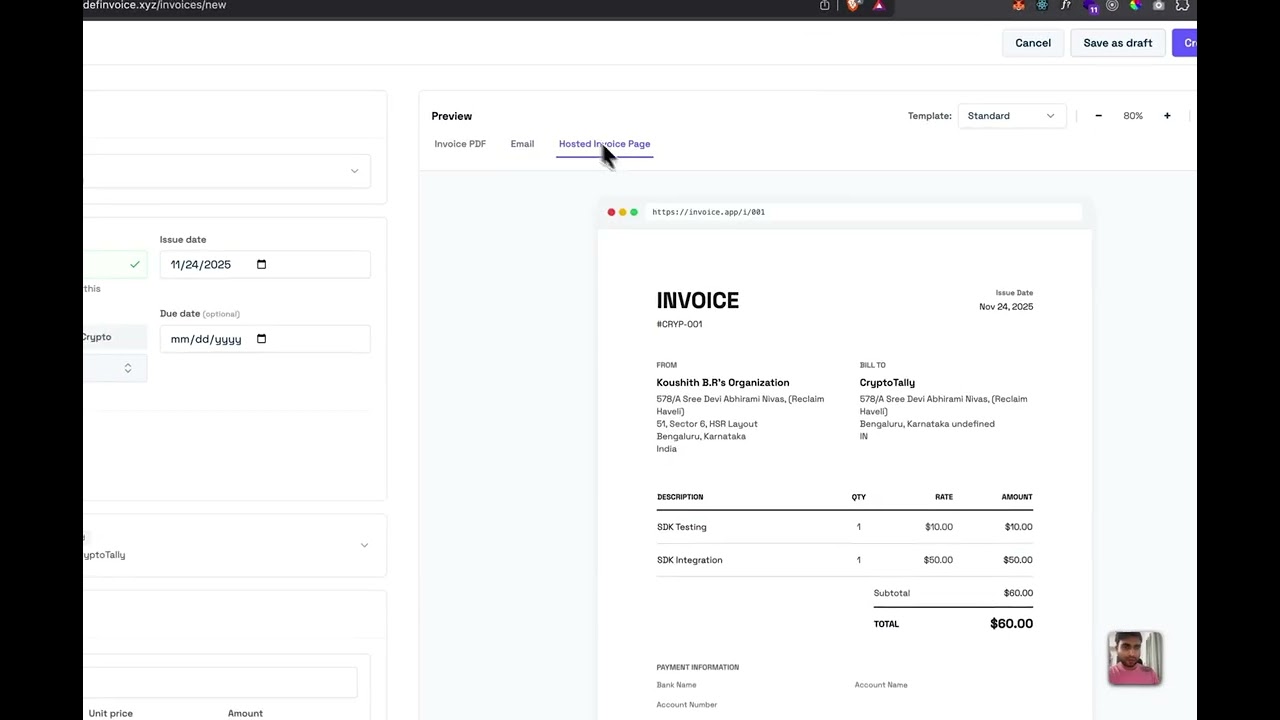The image size is (1280, 720).
Task: Click Koushith B.R's Organization sender name
Action: click(723, 383)
